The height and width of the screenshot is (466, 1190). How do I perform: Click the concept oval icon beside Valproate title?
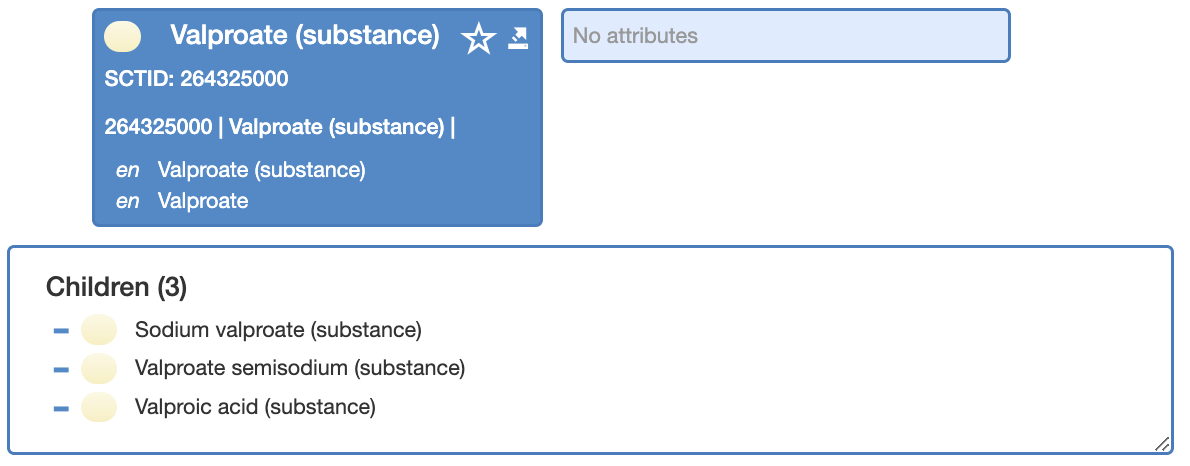pyautogui.click(x=122, y=36)
